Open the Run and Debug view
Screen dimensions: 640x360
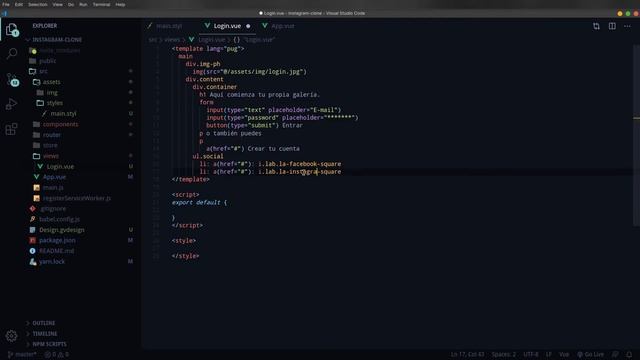click(11, 104)
